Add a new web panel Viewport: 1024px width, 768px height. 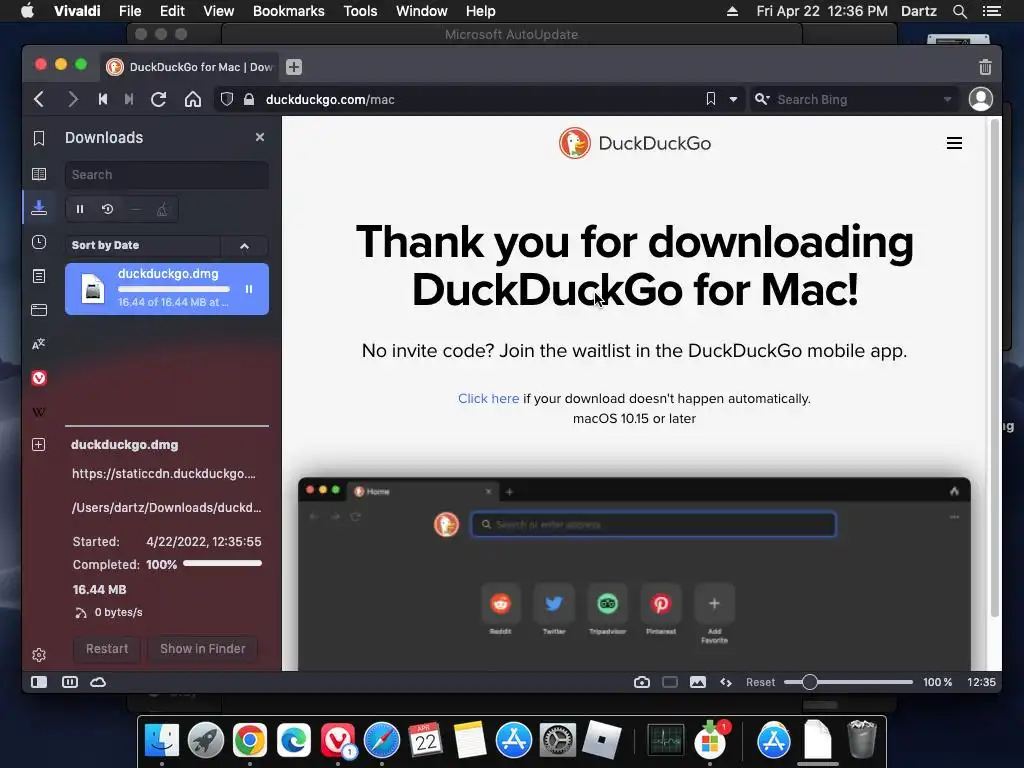(39, 445)
